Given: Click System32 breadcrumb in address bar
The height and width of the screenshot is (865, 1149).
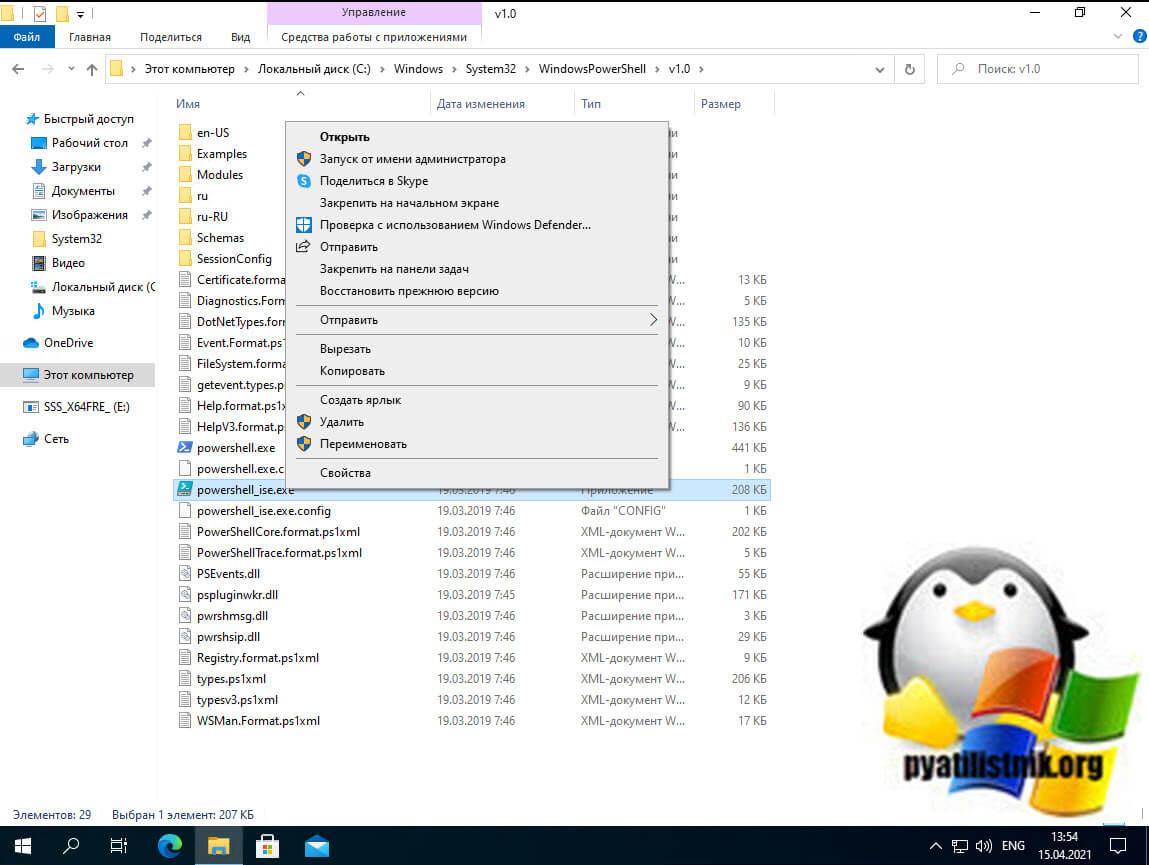Looking at the screenshot, I should tap(490, 69).
